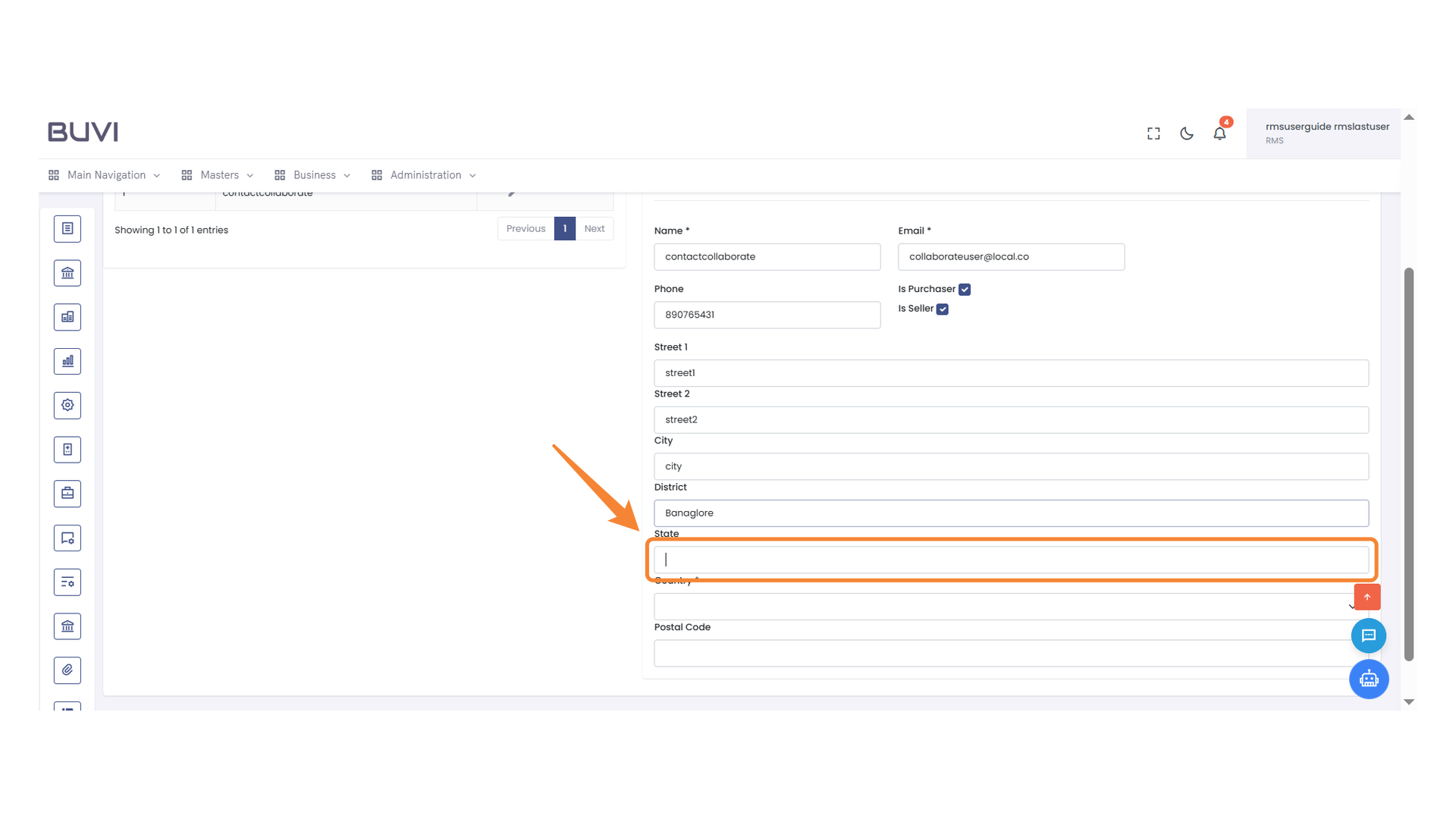1456x819 pixels.
Task: Disable the Is Seller checkbox
Action: 943,309
